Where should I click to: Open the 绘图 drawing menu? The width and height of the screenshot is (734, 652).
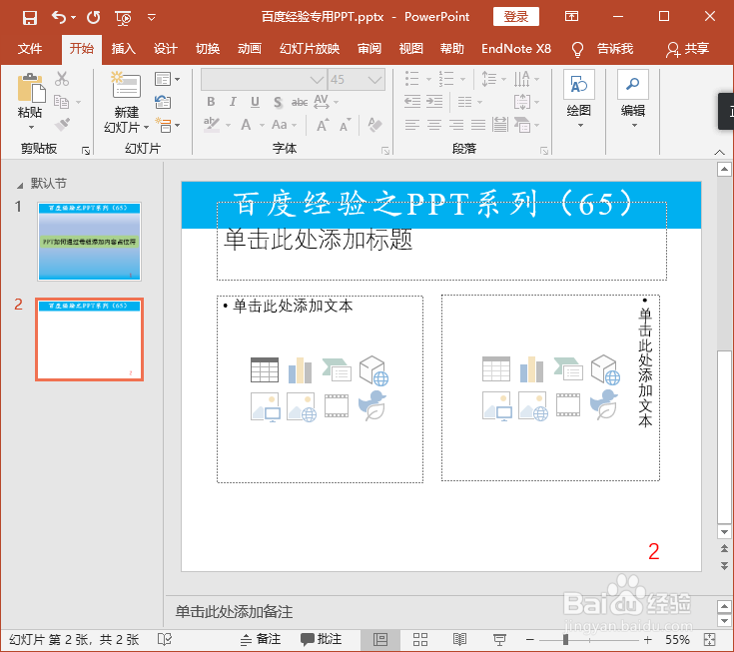pyautogui.click(x=579, y=99)
